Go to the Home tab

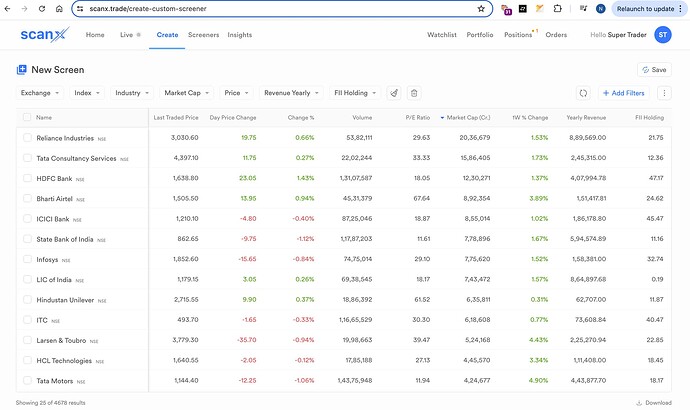(95, 35)
